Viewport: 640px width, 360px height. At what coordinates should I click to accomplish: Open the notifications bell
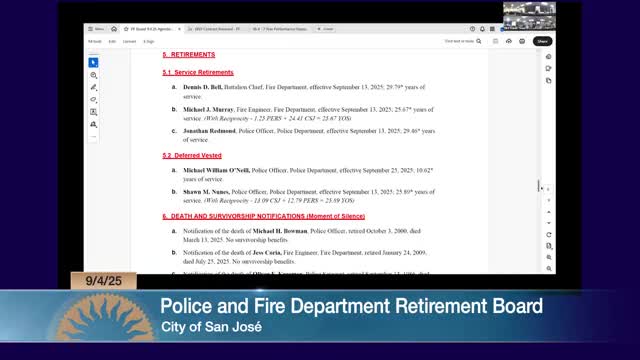click(482, 29)
